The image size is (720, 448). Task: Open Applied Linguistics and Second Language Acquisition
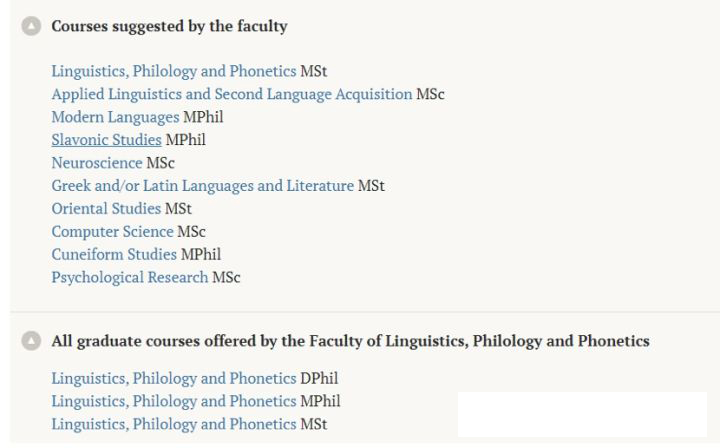231,94
